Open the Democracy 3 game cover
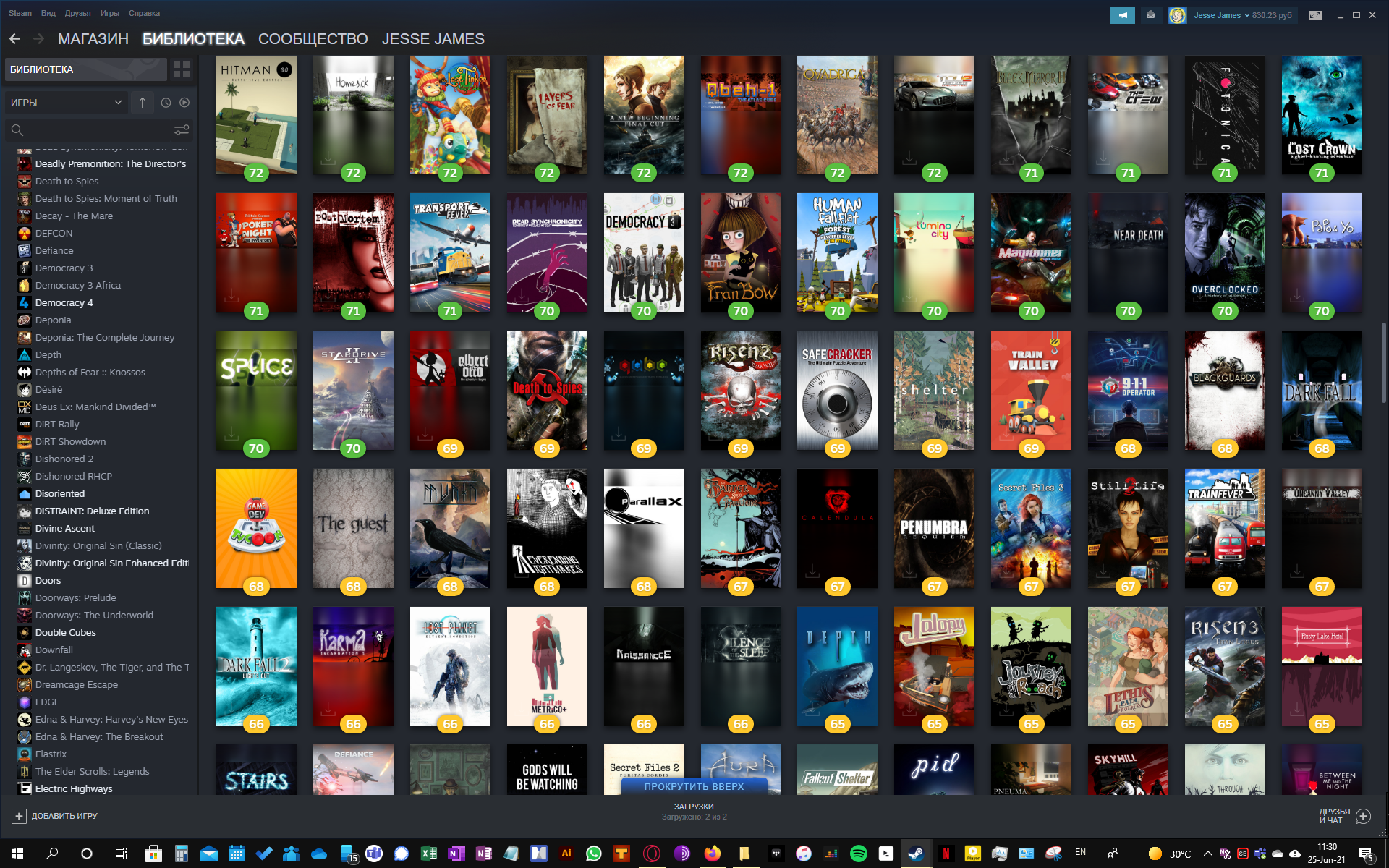The width and height of the screenshot is (1389, 868). [644, 252]
